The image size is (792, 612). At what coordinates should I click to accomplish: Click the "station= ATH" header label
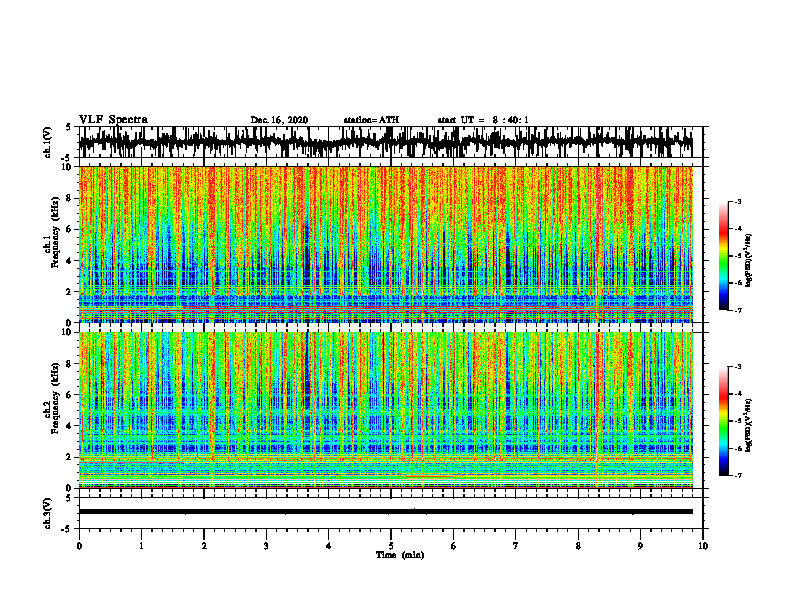tap(371, 120)
